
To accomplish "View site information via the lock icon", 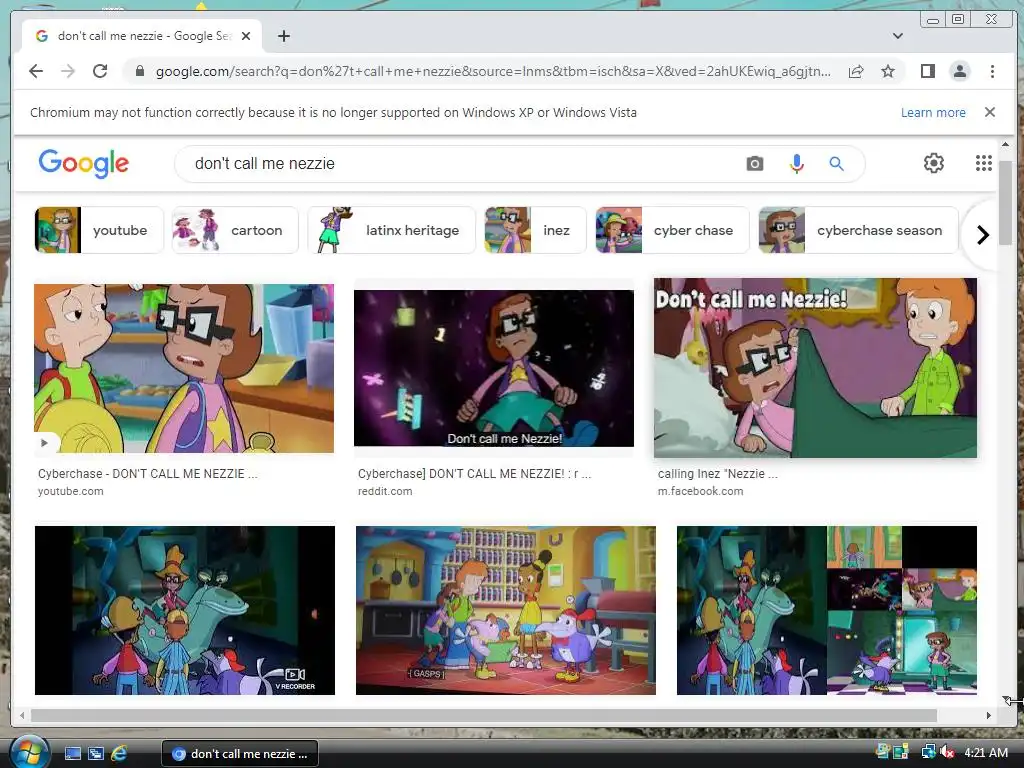I will pos(139,71).
